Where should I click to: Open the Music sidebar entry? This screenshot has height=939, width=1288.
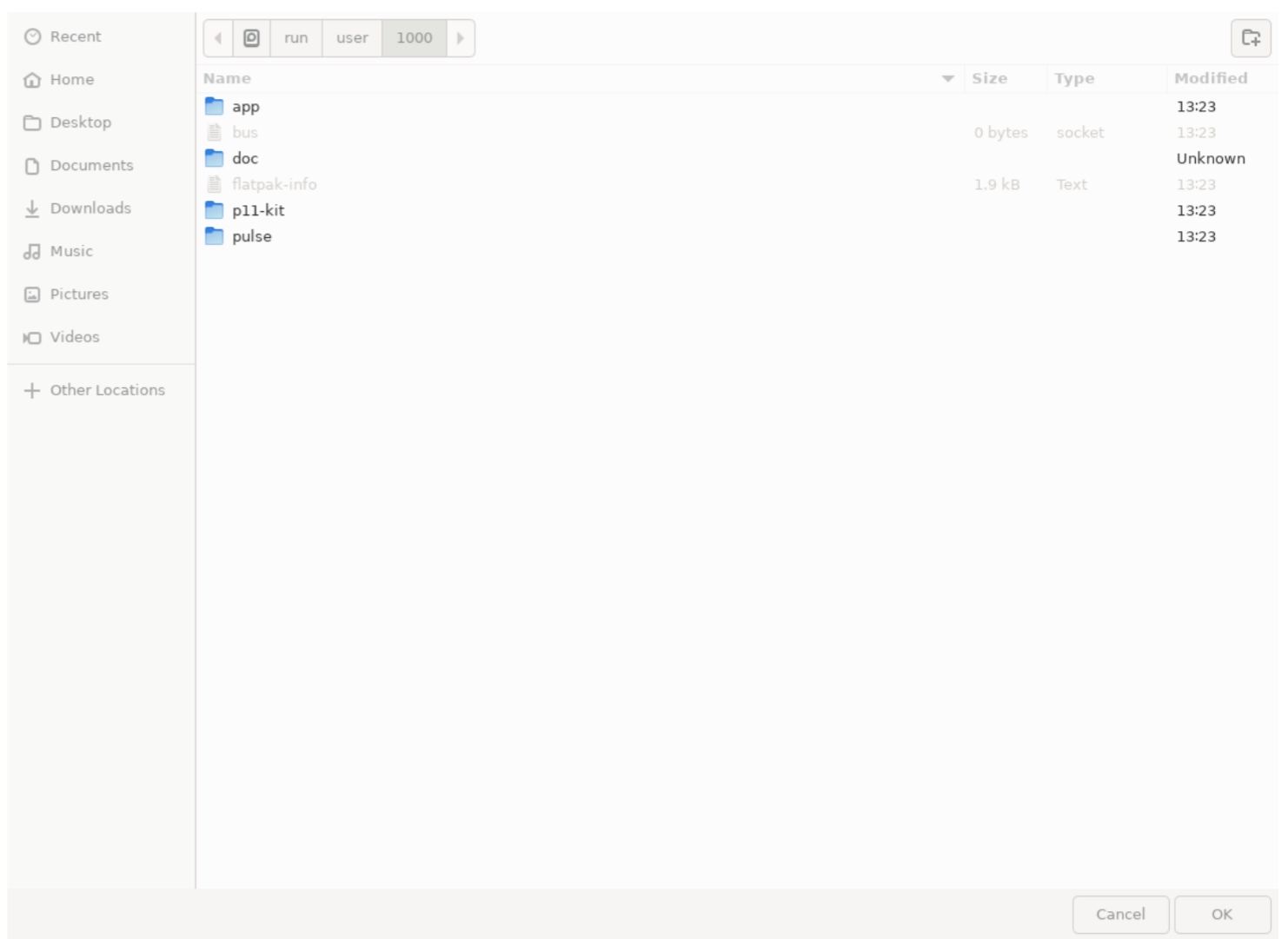(x=73, y=251)
